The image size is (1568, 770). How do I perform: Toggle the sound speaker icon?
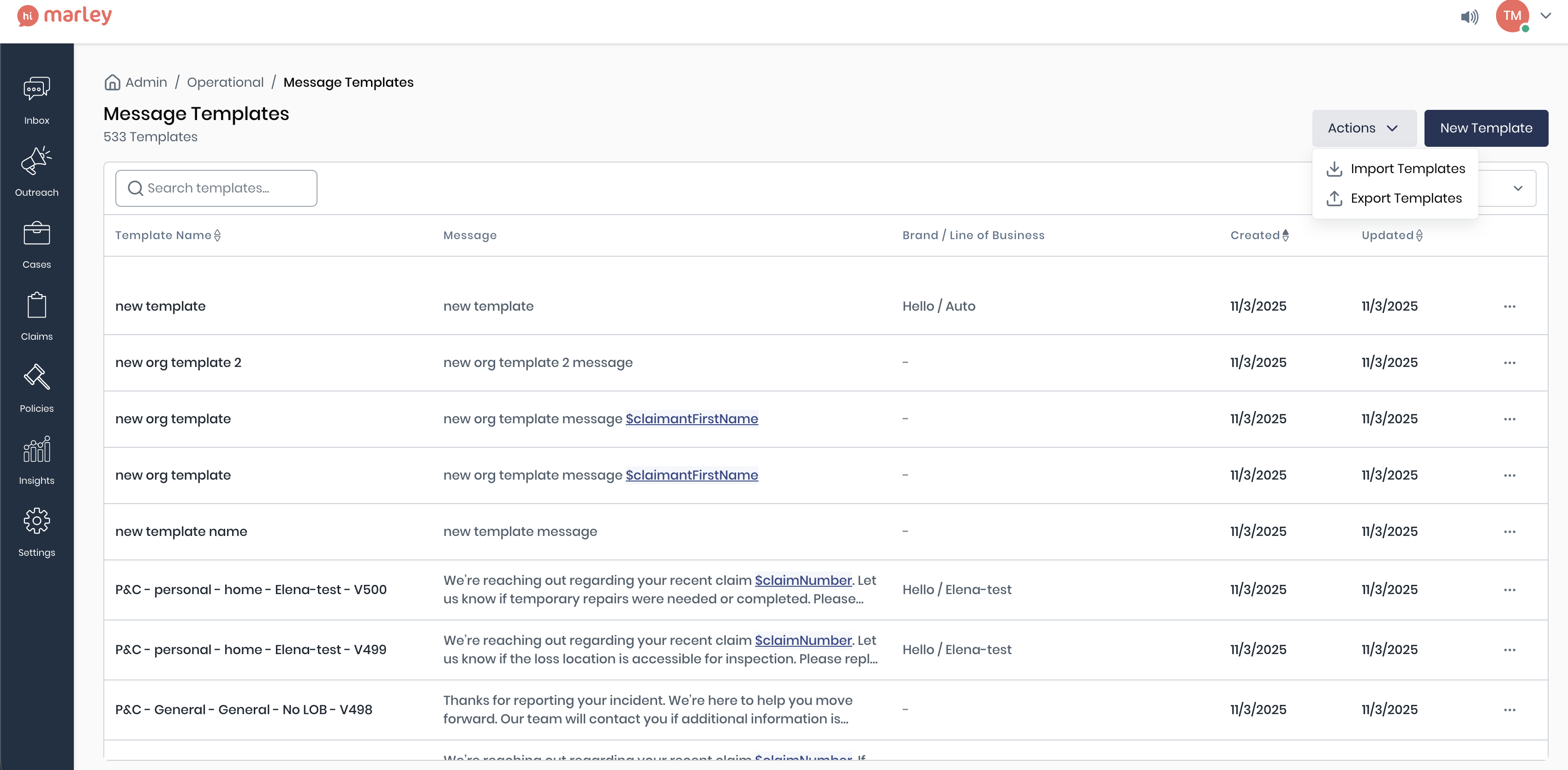click(x=1469, y=17)
